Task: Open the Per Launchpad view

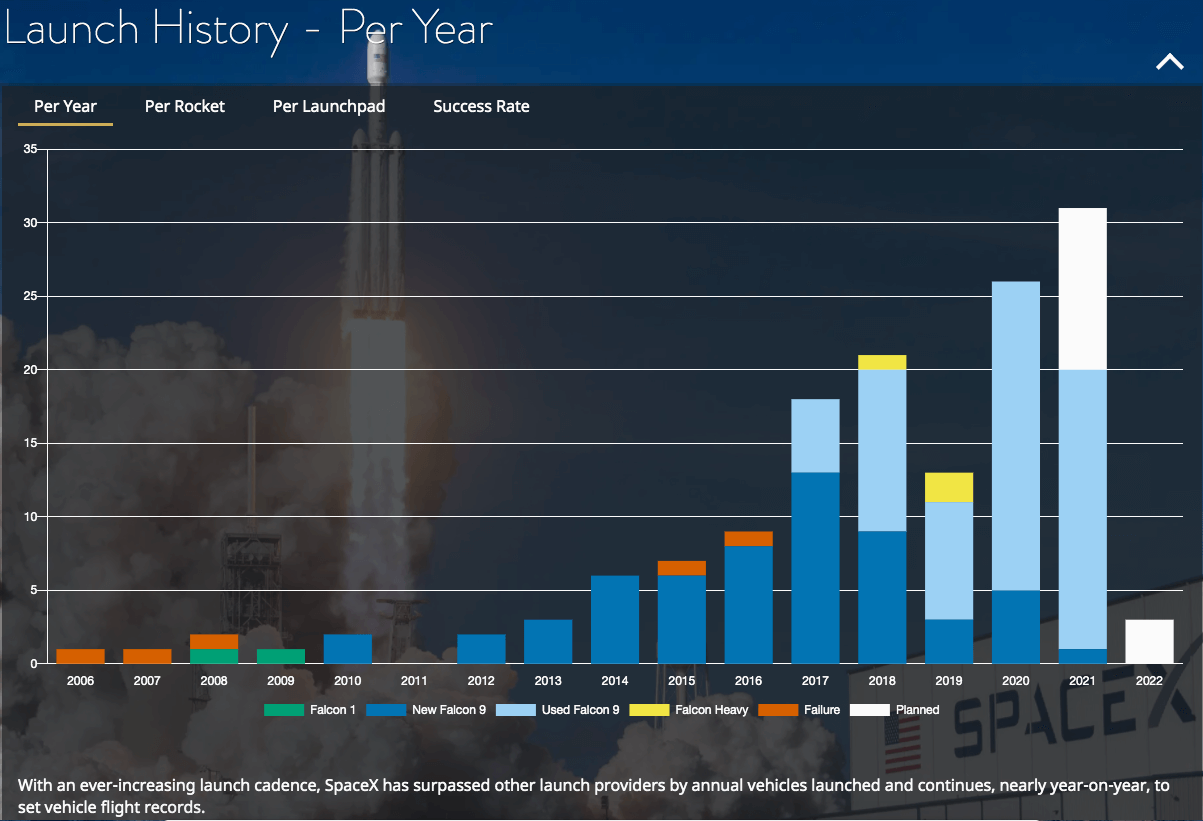Action: (328, 106)
